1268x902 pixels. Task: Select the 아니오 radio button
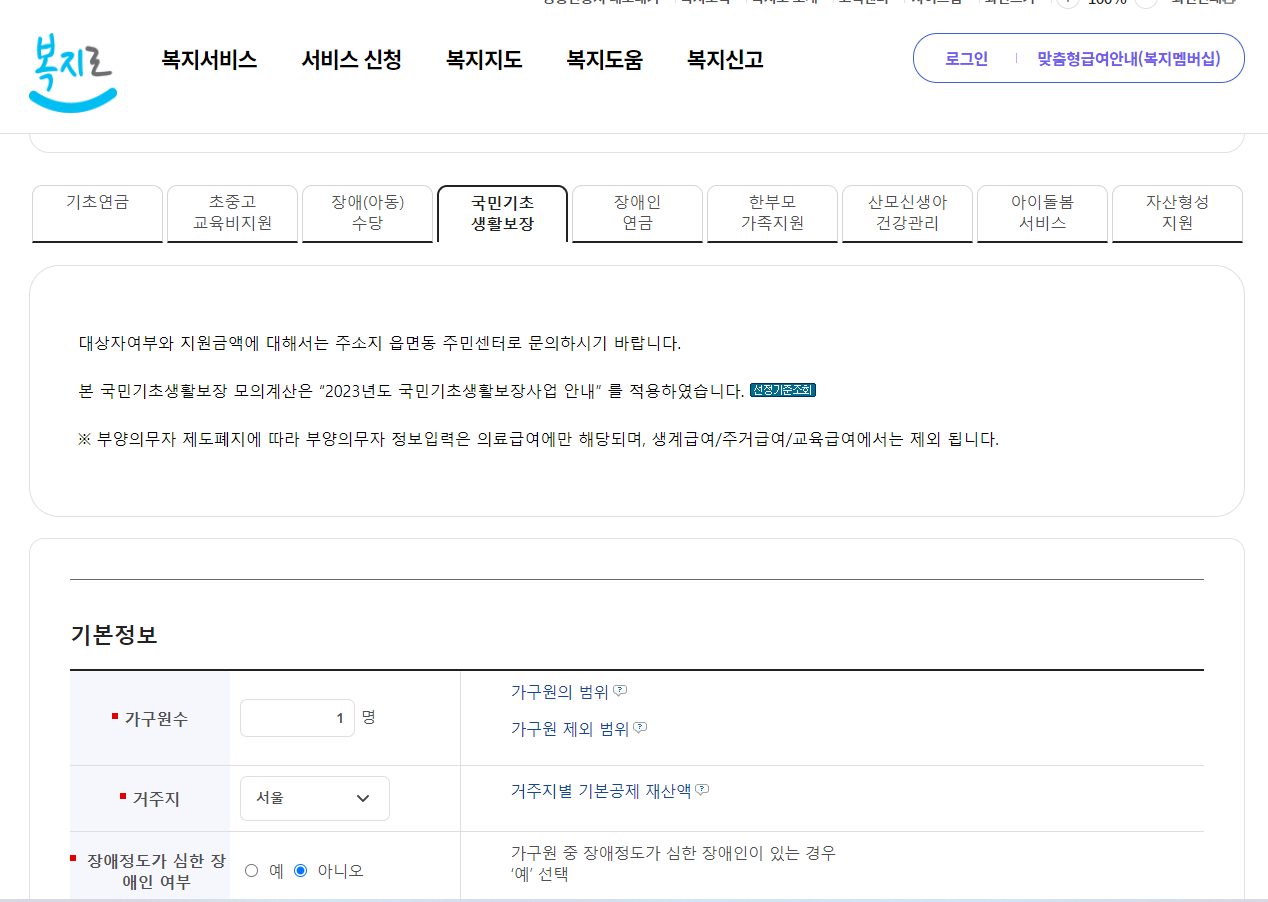301,870
